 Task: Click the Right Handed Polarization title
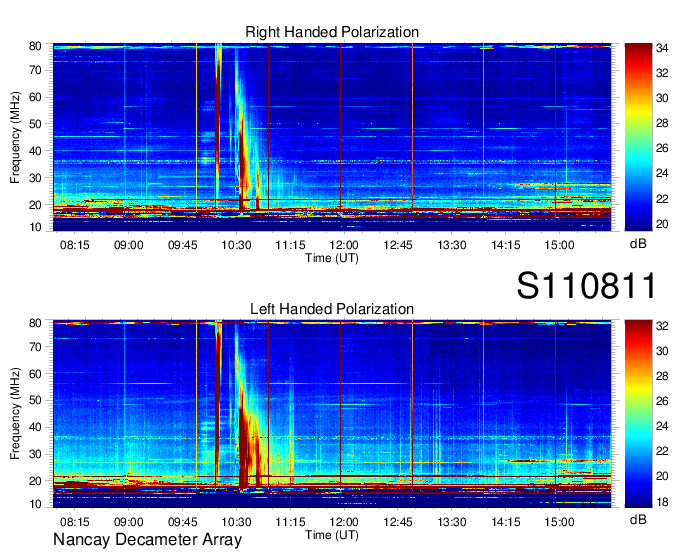(x=332, y=32)
